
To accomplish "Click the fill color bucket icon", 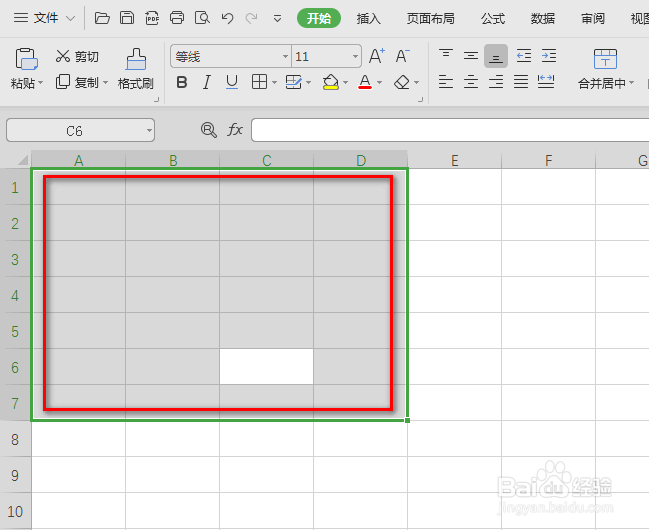I will (x=331, y=82).
